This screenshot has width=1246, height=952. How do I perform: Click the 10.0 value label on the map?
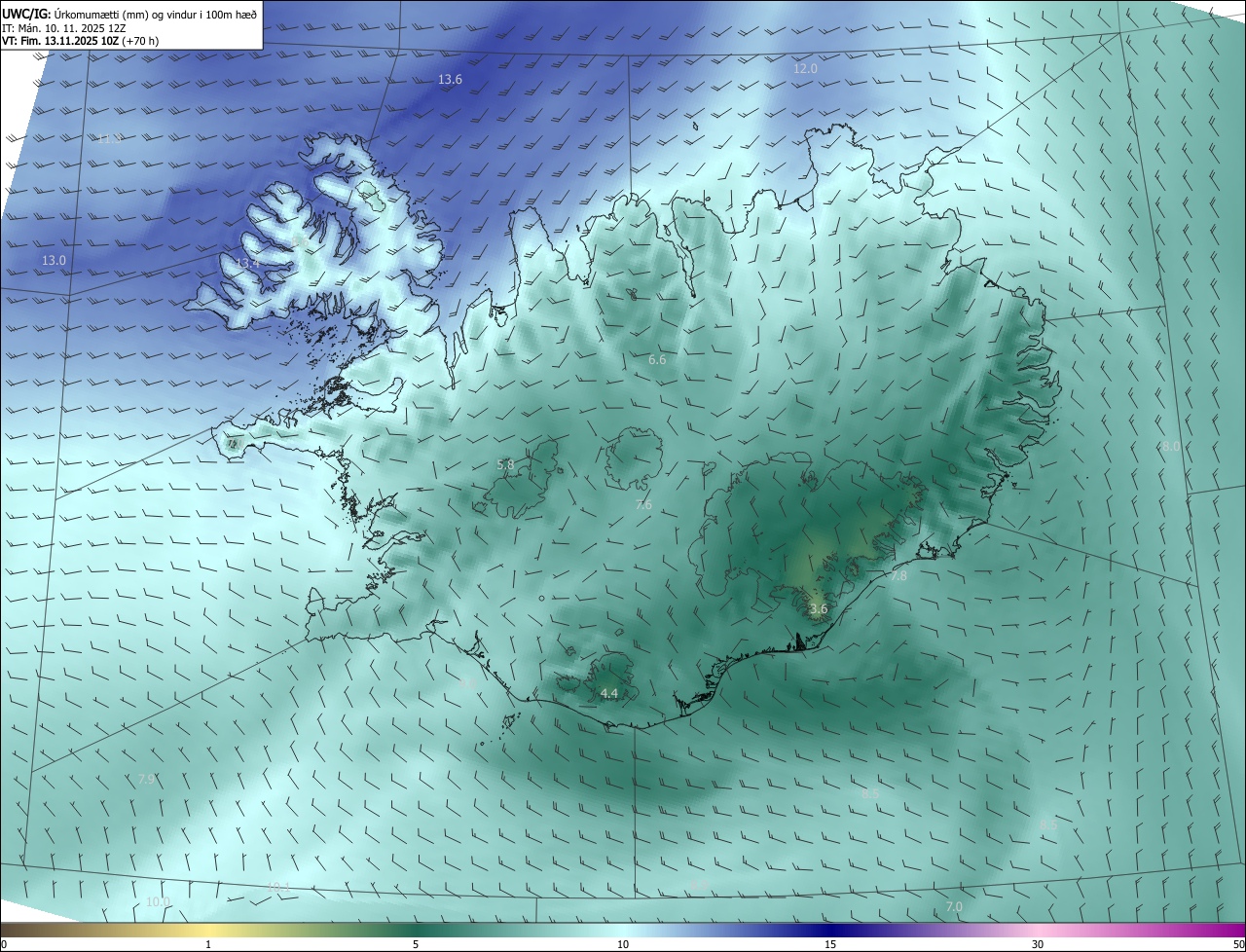(x=158, y=901)
